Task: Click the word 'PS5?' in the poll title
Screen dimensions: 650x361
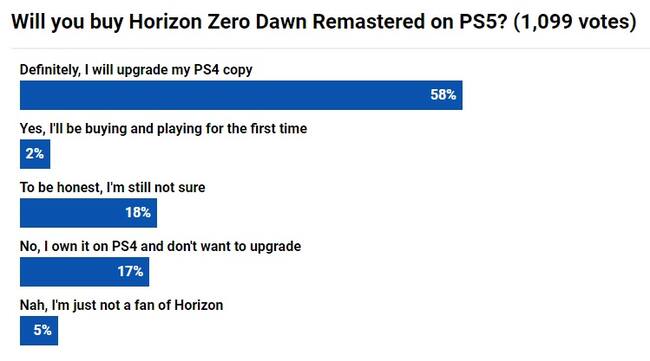Action: 483,22
